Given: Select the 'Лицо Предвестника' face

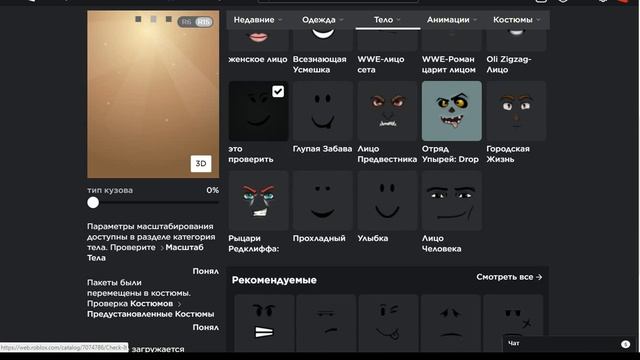Looking at the screenshot, I should 387,111.
